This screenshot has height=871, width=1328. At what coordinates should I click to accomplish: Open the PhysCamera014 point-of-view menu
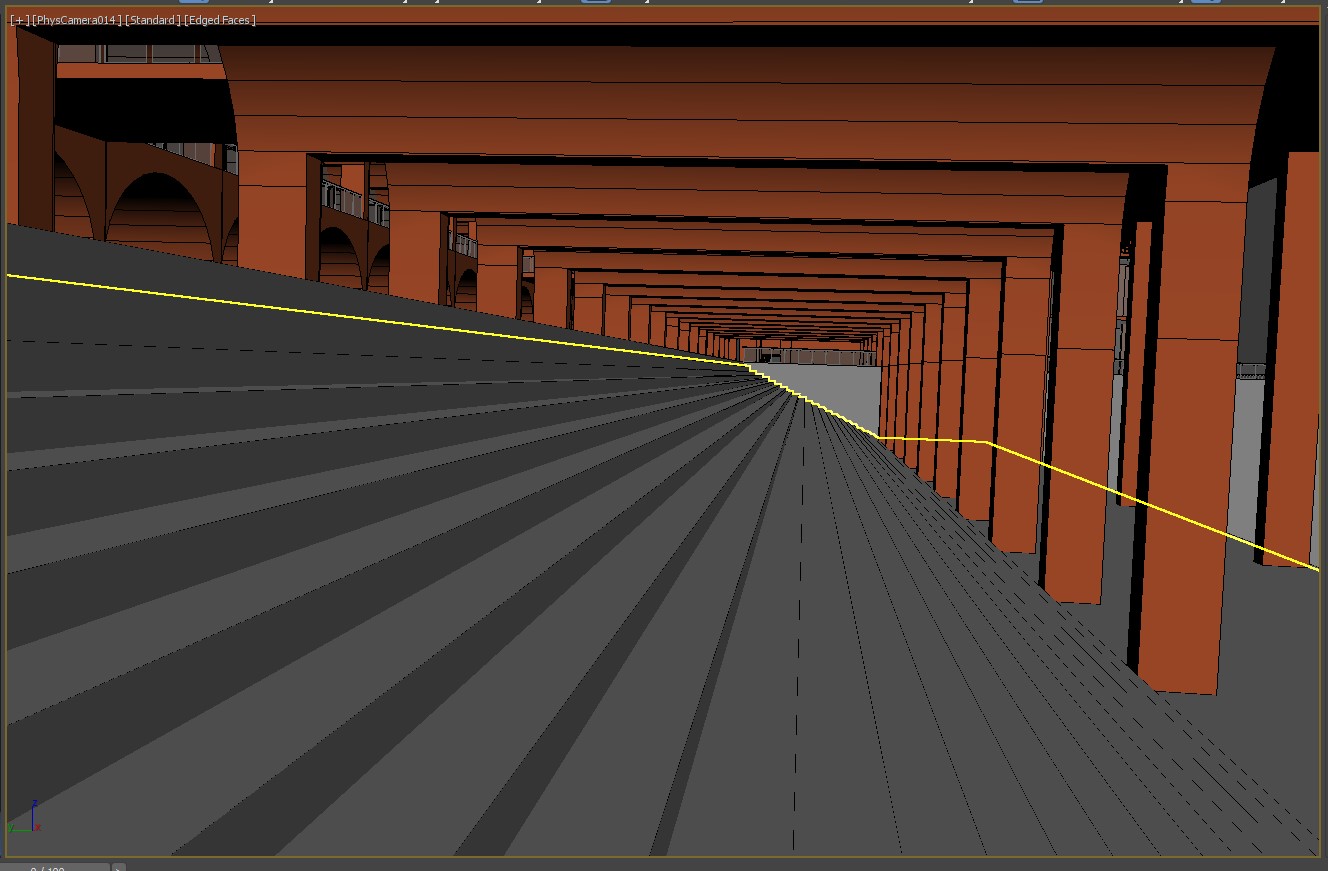[76, 20]
